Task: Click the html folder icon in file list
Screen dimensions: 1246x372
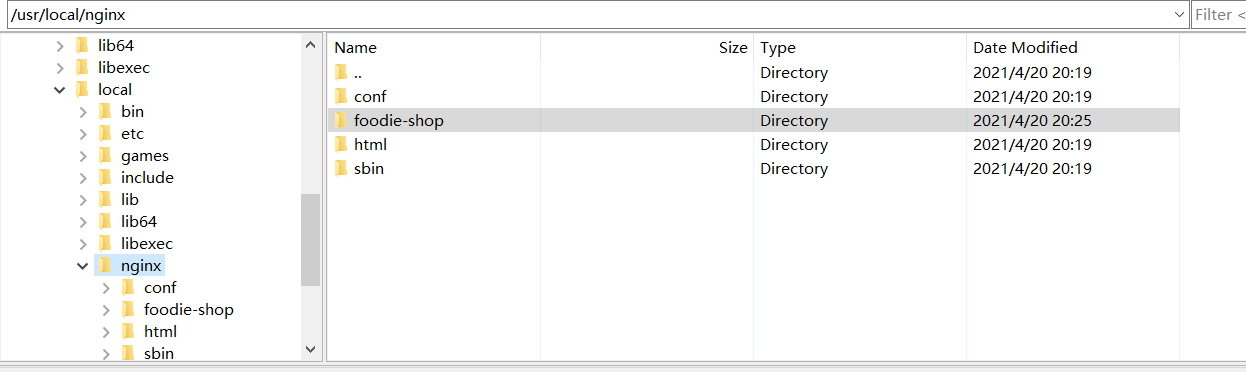Action: coord(341,144)
